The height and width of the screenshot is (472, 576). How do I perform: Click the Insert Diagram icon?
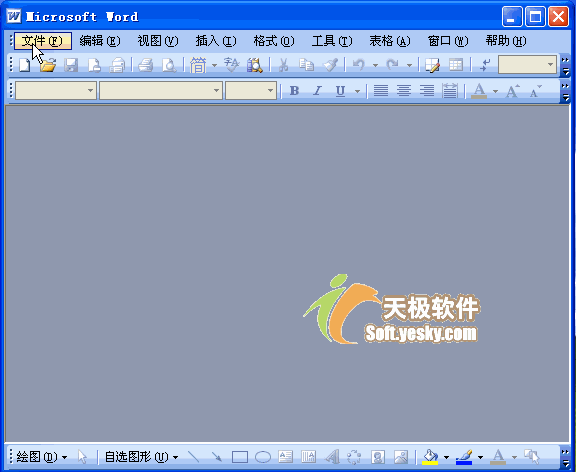[354, 457]
